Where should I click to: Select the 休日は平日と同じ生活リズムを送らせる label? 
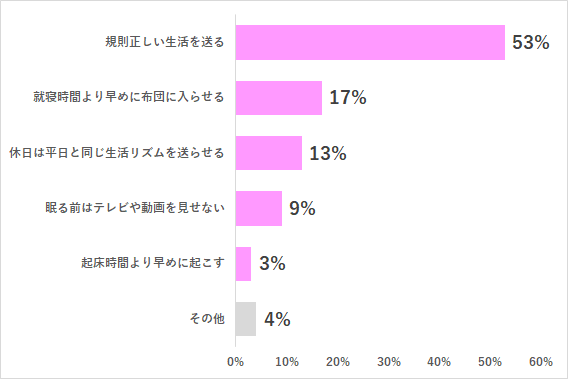pos(117,153)
